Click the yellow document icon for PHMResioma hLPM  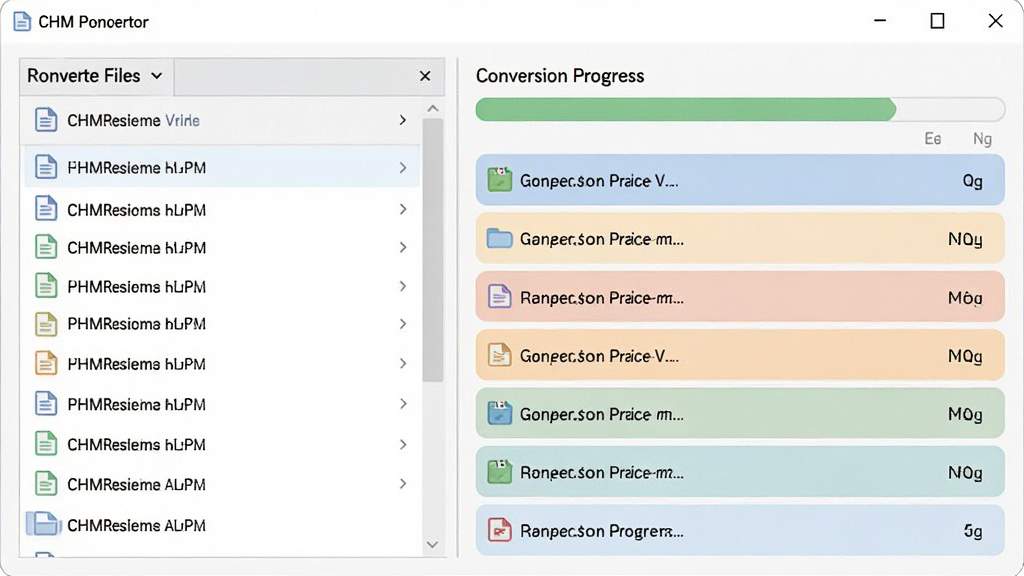(x=46, y=324)
